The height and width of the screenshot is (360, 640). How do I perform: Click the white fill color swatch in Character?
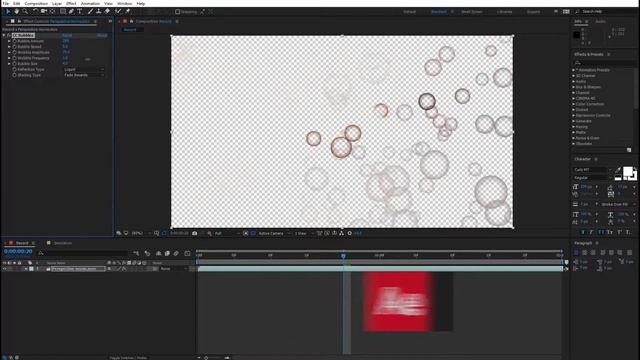pyautogui.click(x=628, y=171)
